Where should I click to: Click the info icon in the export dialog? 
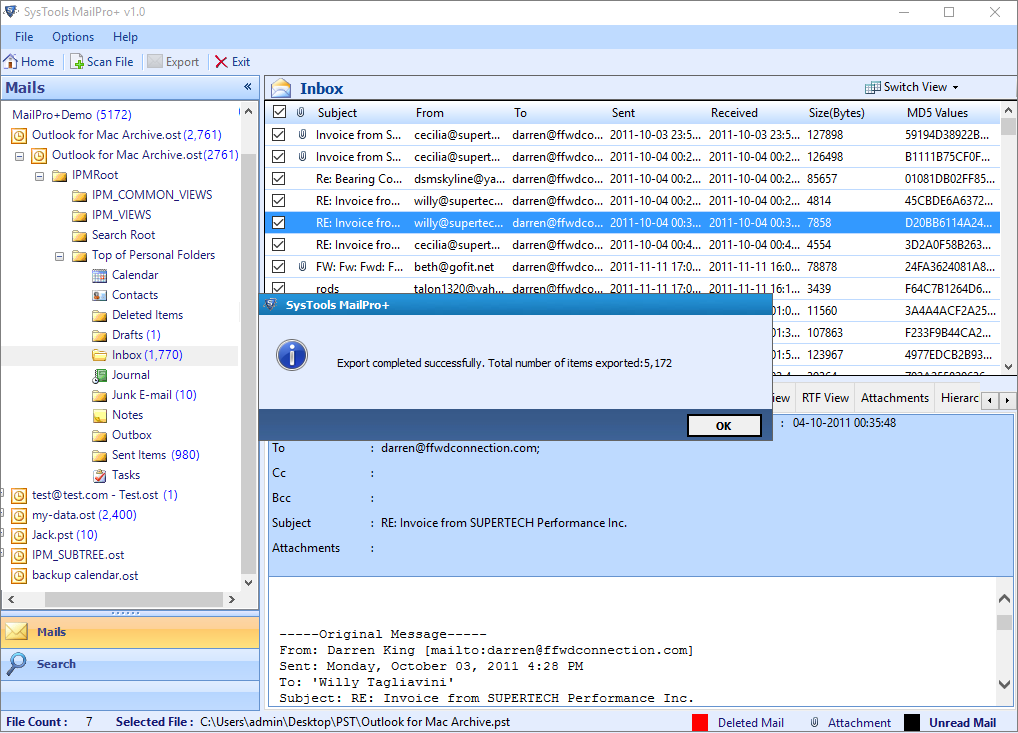(292, 355)
